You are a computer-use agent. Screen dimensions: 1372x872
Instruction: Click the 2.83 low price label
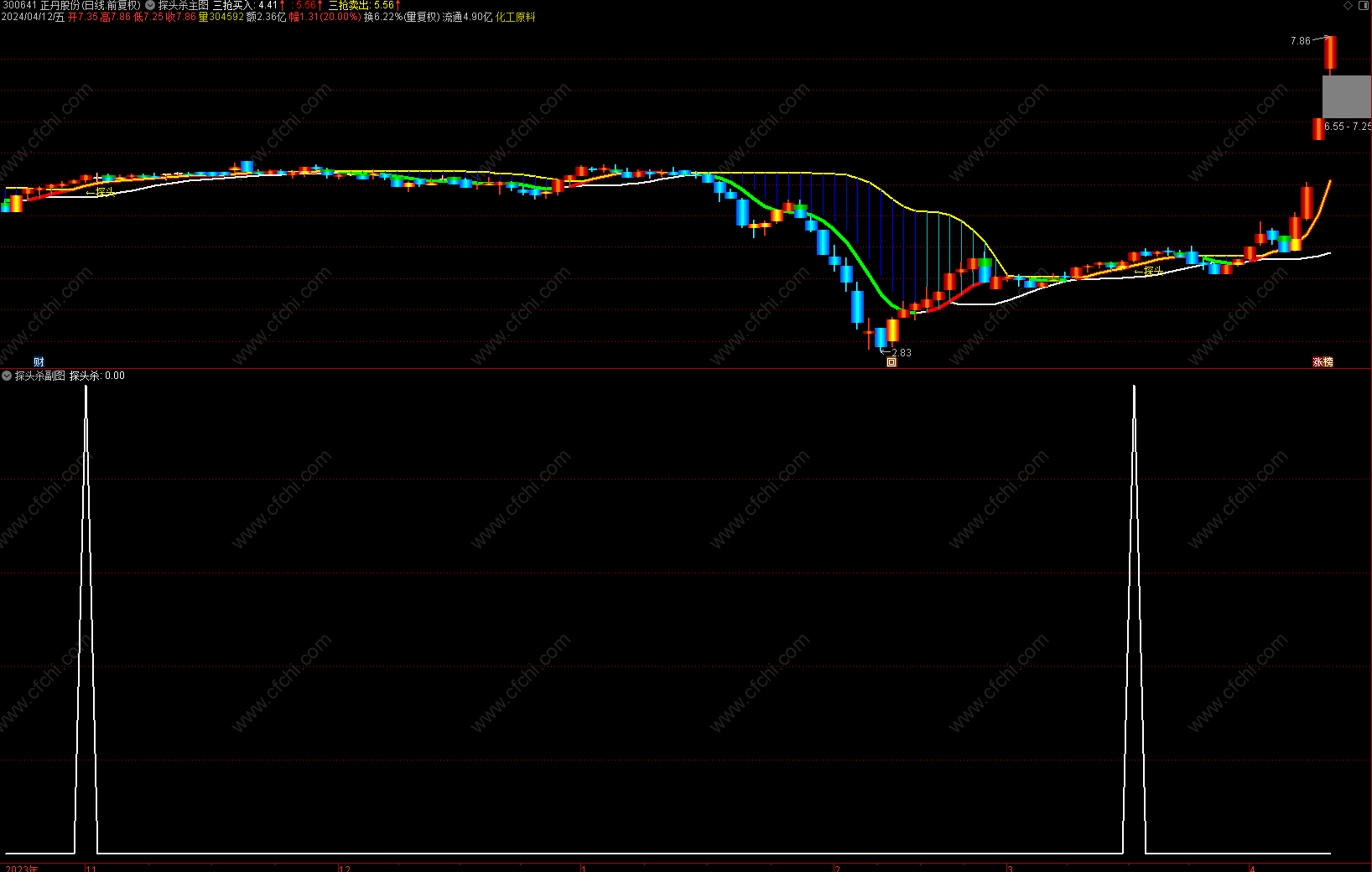pyautogui.click(x=902, y=353)
